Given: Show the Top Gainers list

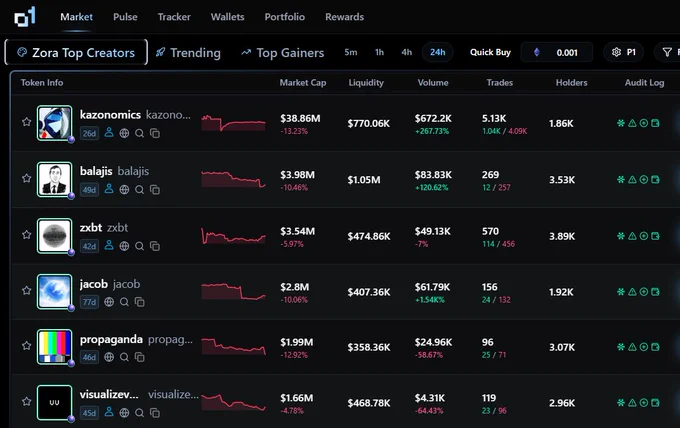Looking at the screenshot, I should 283,53.
